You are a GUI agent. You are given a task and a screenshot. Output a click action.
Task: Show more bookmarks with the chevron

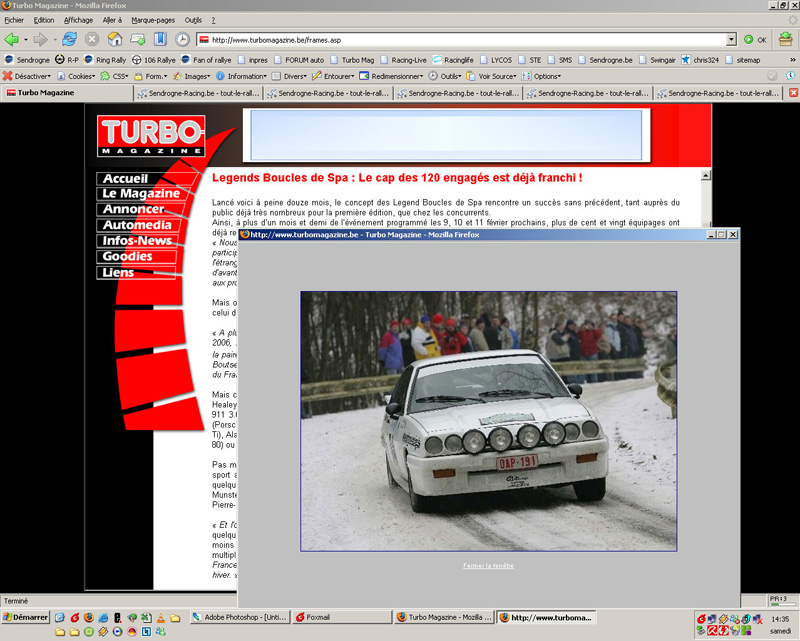[793, 60]
